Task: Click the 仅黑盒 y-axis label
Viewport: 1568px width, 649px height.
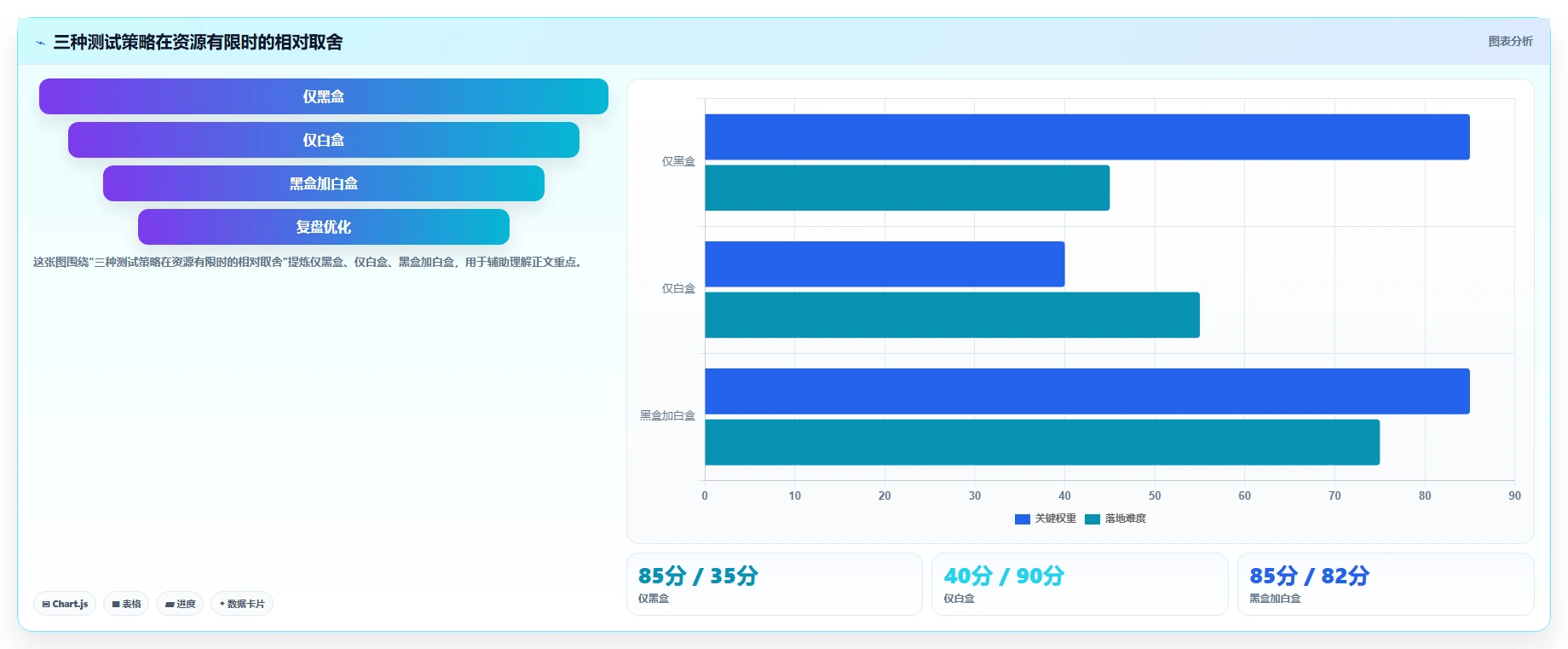Action: pyautogui.click(x=678, y=161)
